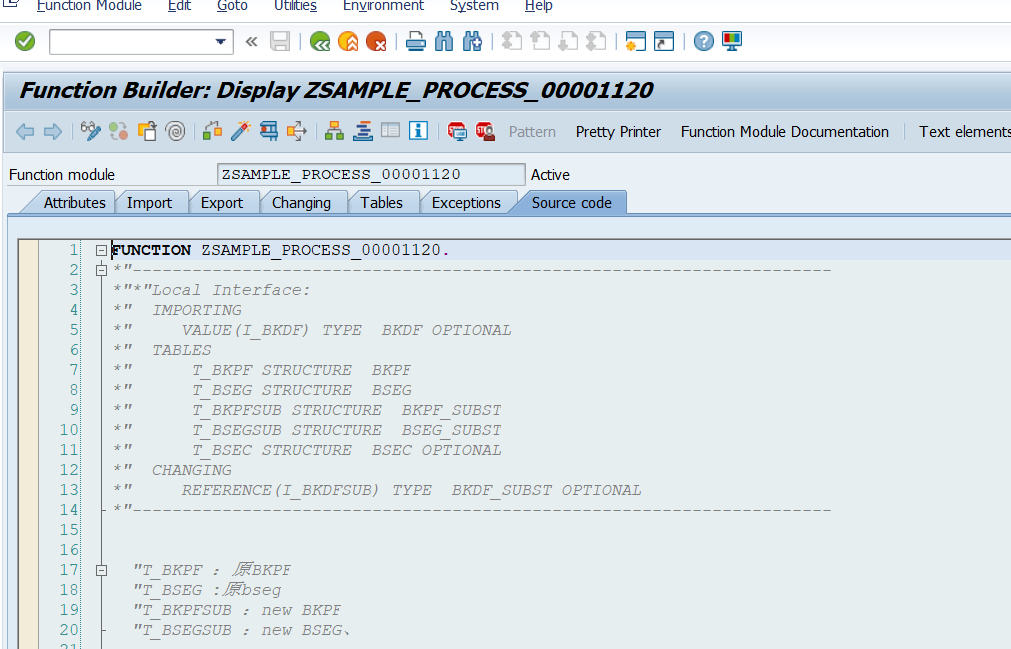1011x649 pixels.
Task: Open the System menu
Action: click(x=474, y=6)
